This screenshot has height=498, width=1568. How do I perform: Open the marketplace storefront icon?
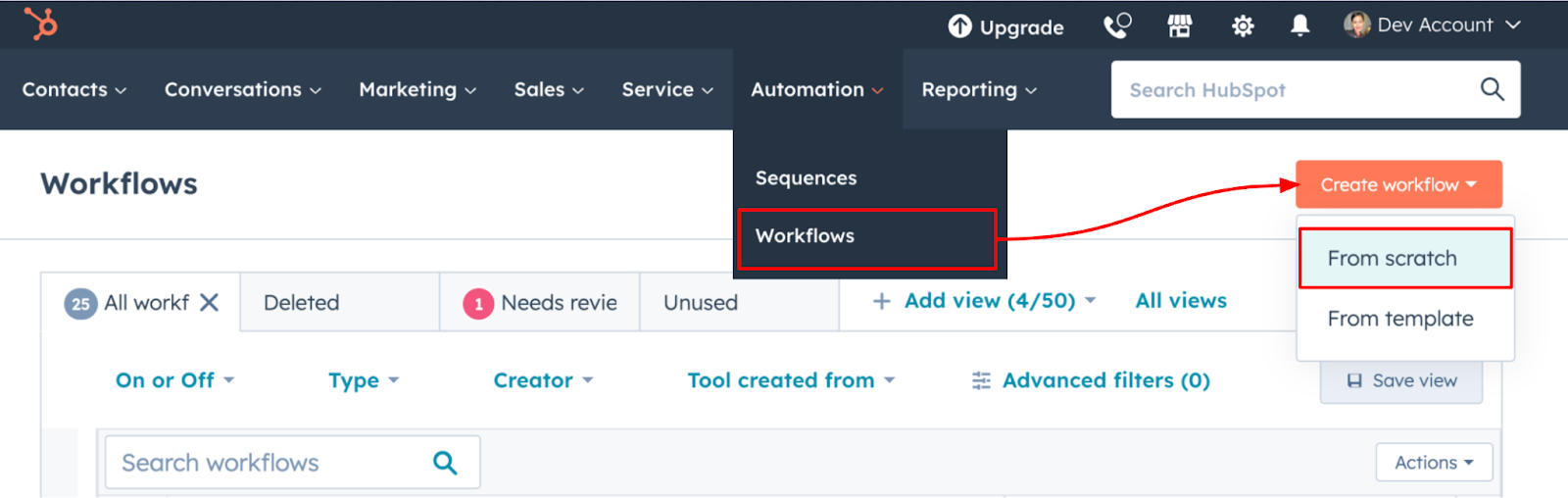[x=1180, y=26]
